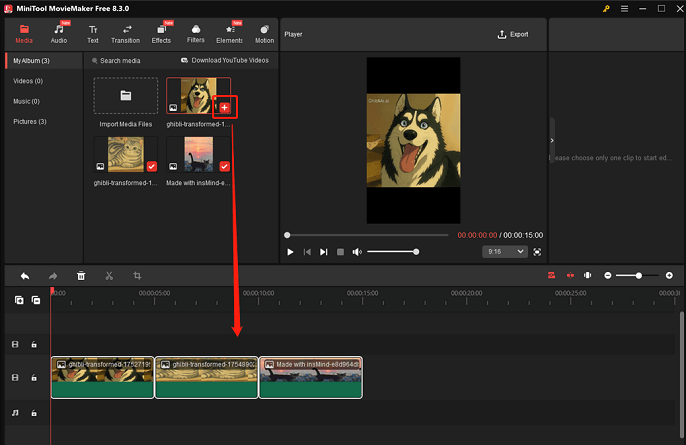Screen dimensions: 686x445
Task: Toggle lock on the music track
Action: 34,412
